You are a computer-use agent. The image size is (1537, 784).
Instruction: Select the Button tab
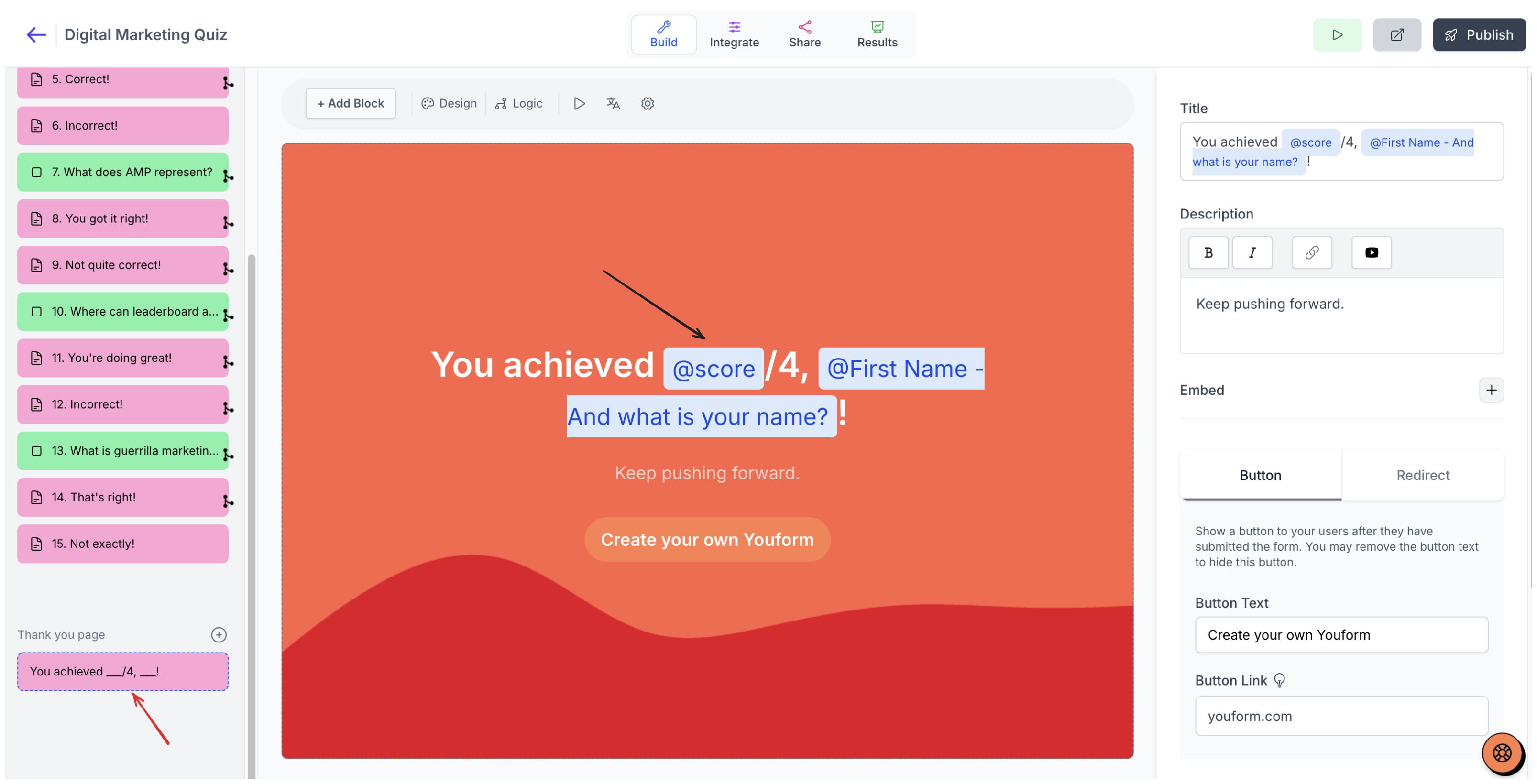1260,476
